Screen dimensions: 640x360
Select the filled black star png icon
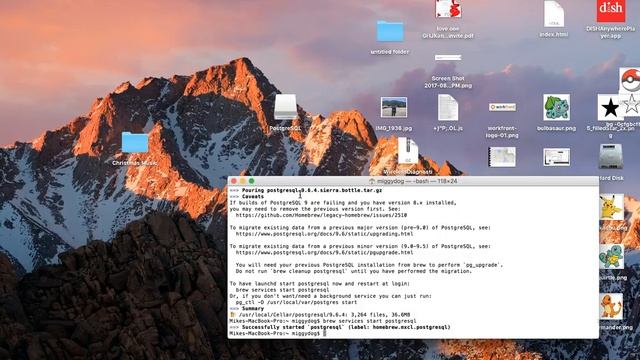click(610, 108)
